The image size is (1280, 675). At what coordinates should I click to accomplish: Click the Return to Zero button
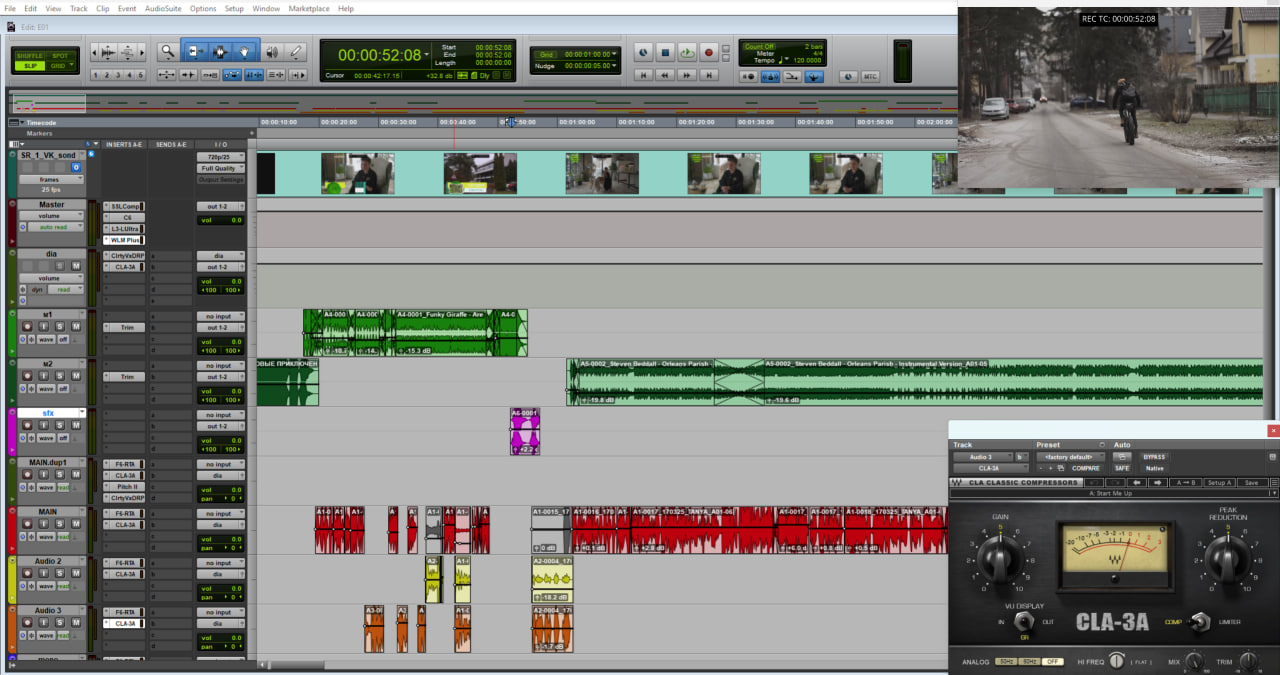point(643,75)
